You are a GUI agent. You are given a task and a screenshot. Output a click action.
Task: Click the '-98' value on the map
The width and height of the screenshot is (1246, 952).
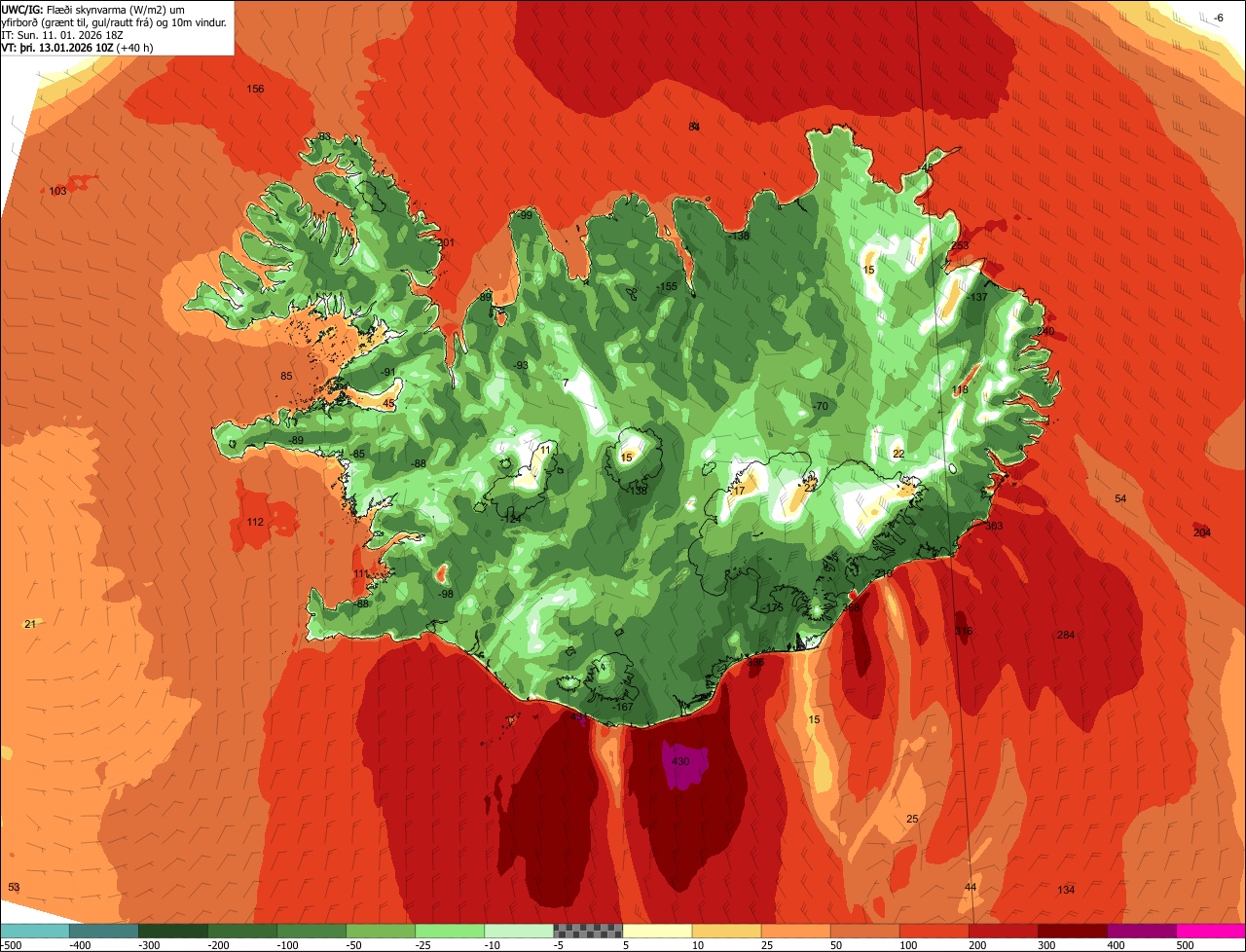tap(446, 595)
